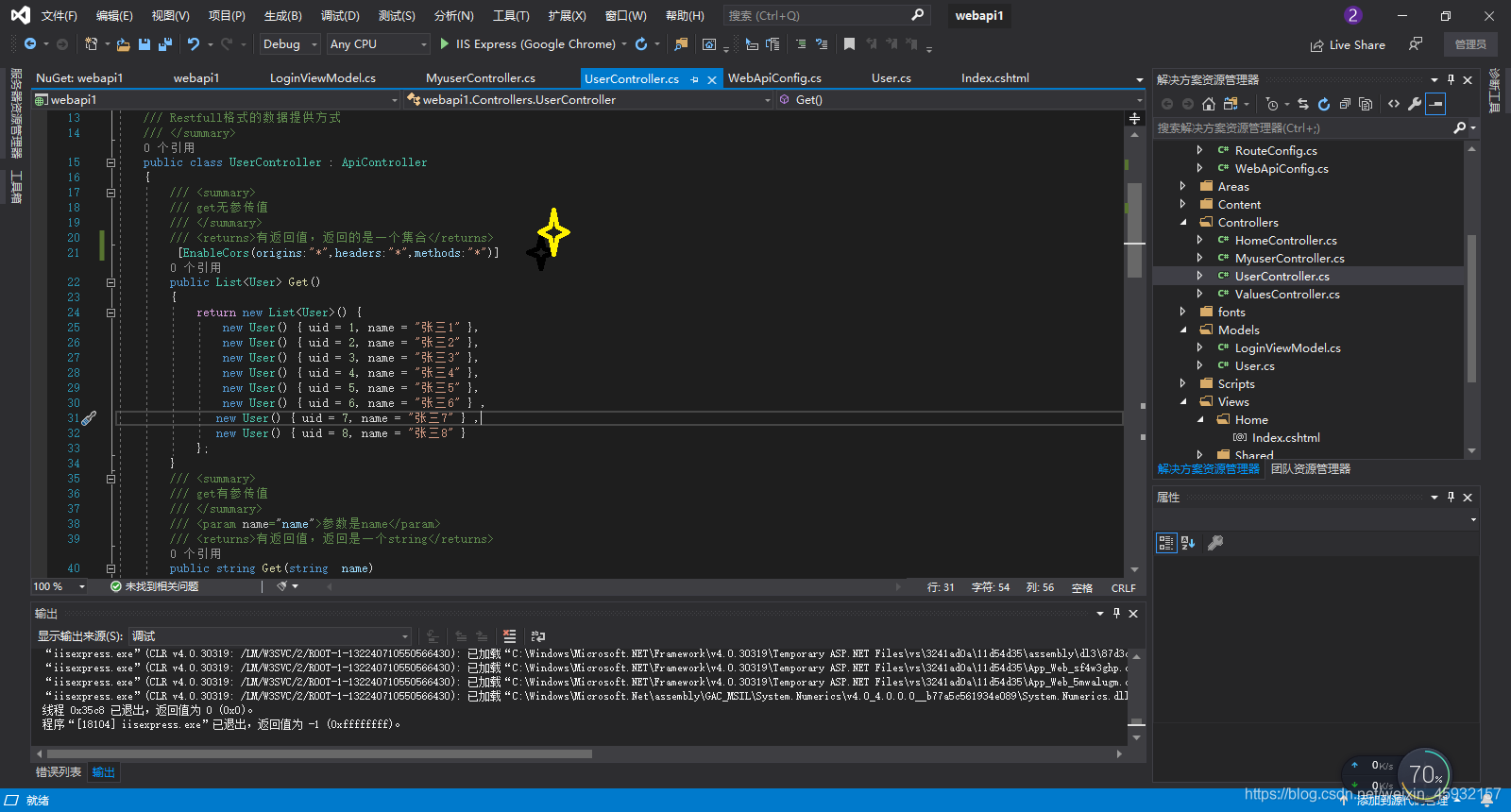Open the output source dropdown showing 调试

(270, 636)
